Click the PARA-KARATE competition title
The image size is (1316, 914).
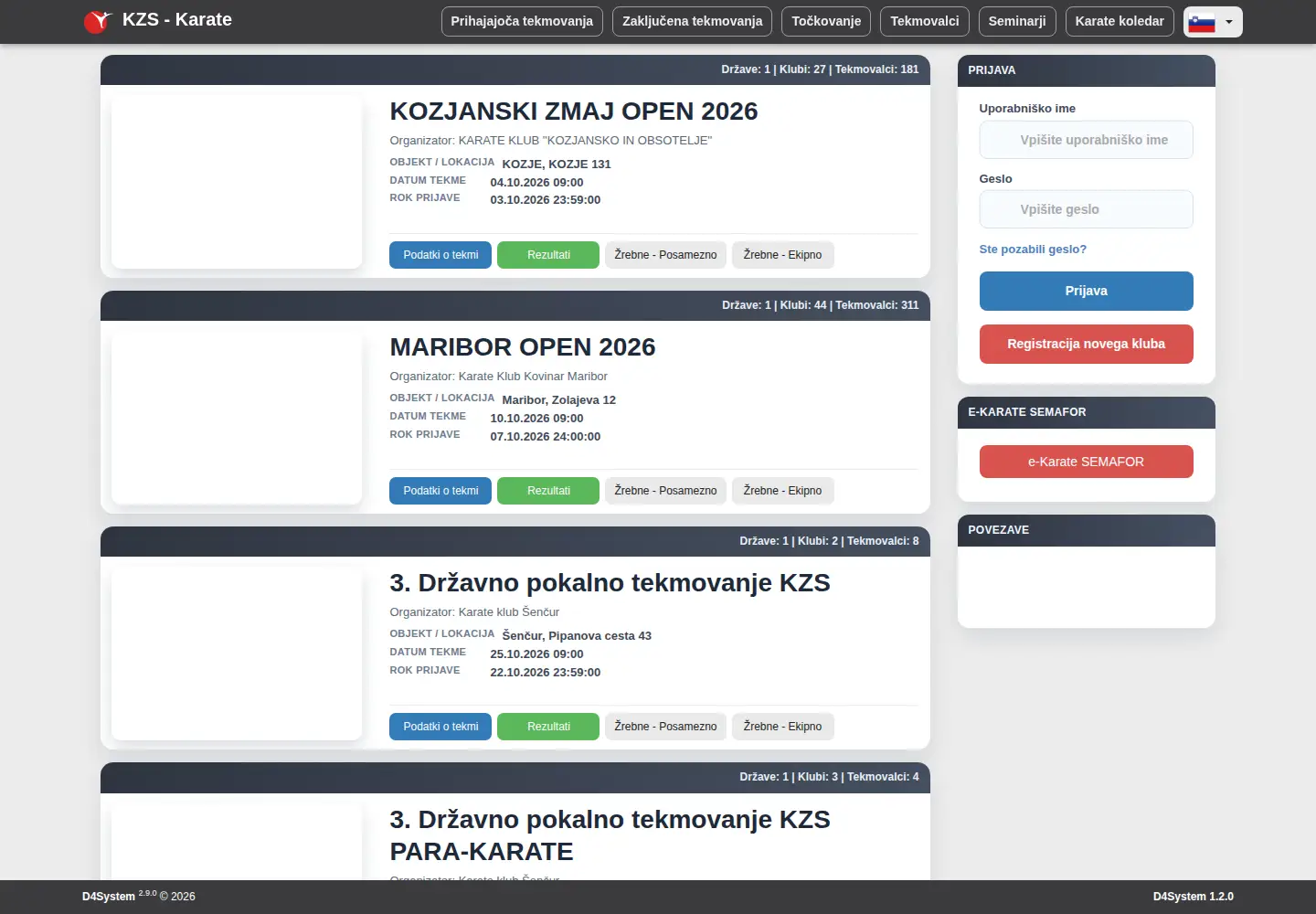[610, 835]
